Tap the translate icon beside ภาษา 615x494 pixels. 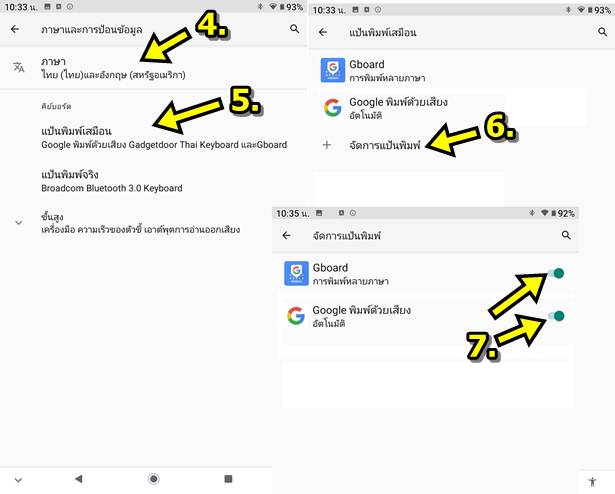click(x=18, y=67)
